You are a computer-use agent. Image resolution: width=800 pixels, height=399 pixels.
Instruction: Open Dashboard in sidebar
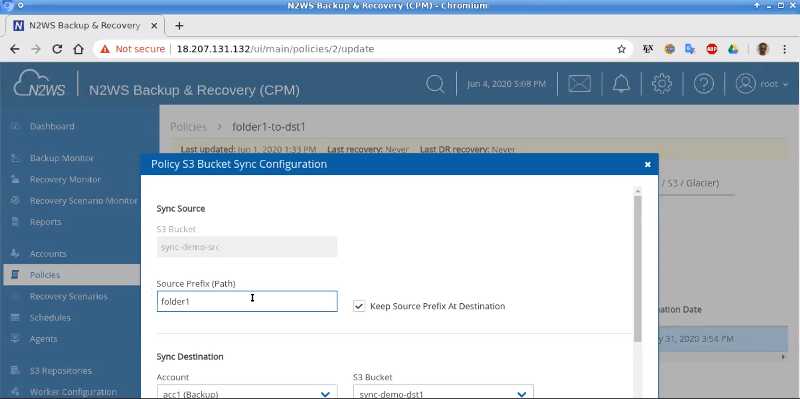tap(52, 126)
